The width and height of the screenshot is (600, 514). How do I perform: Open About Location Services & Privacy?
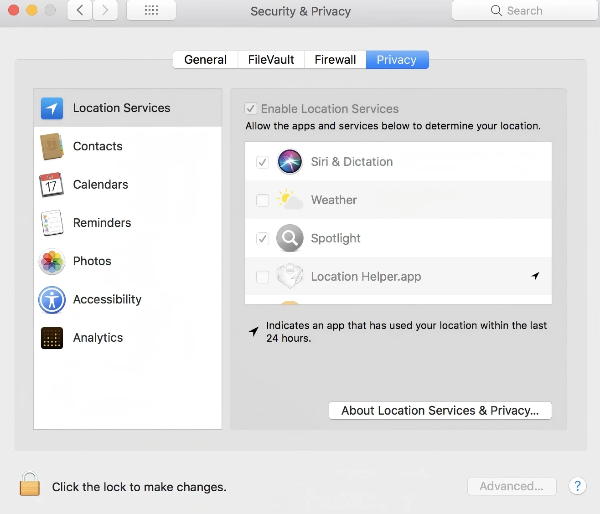(440, 411)
